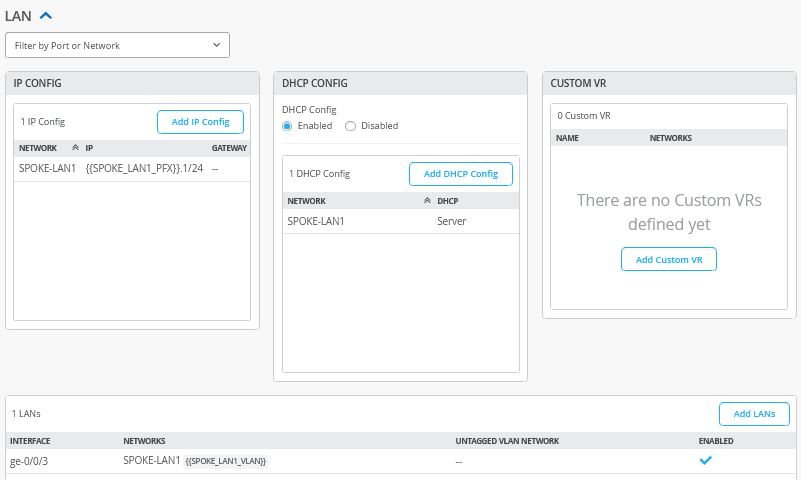
Task: Select the DHCP Config Enabled radio
Action: pyautogui.click(x=287, y=126)
